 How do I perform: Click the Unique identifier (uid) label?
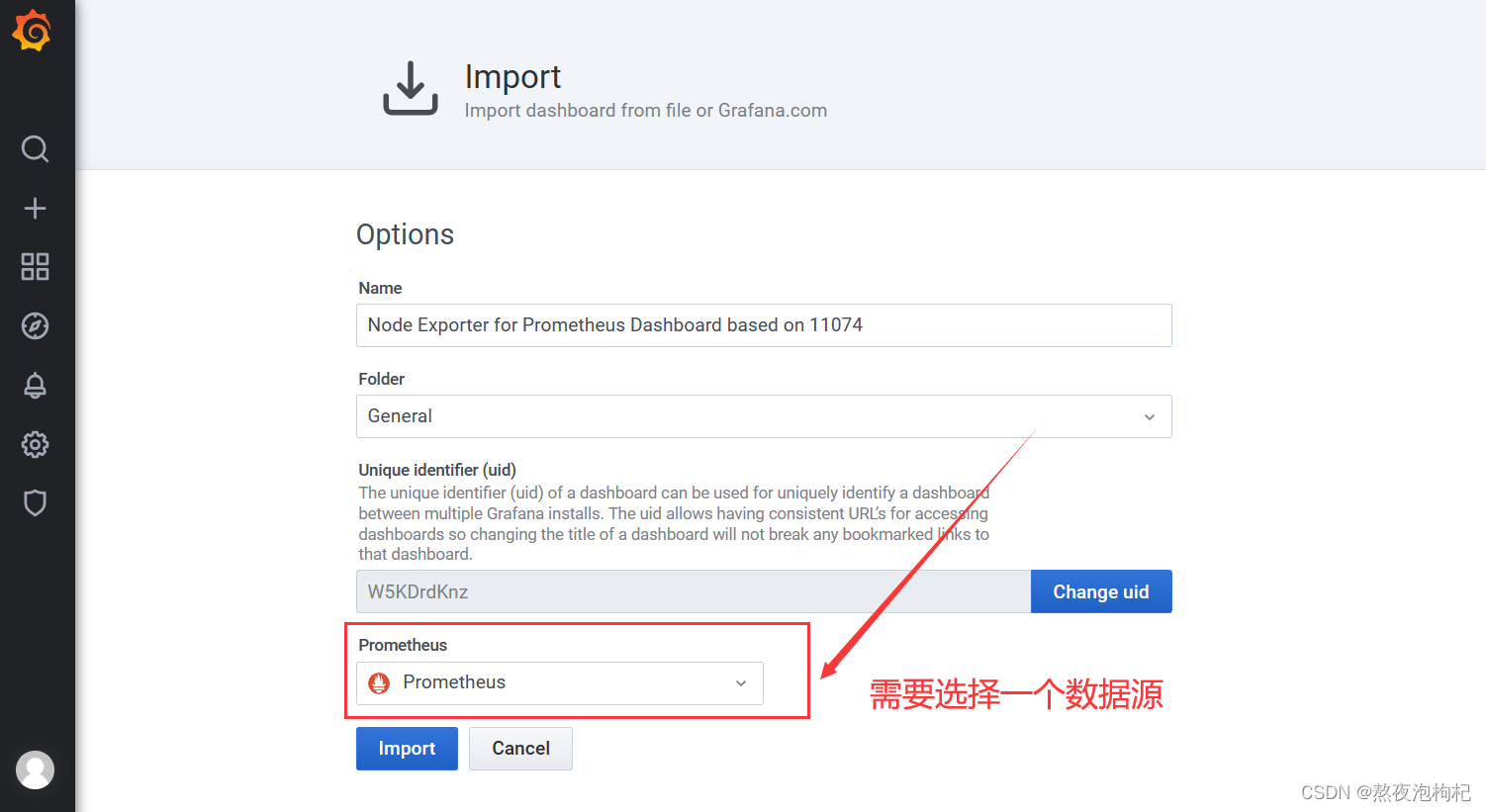pyautogui.click(x=437, y=470)
